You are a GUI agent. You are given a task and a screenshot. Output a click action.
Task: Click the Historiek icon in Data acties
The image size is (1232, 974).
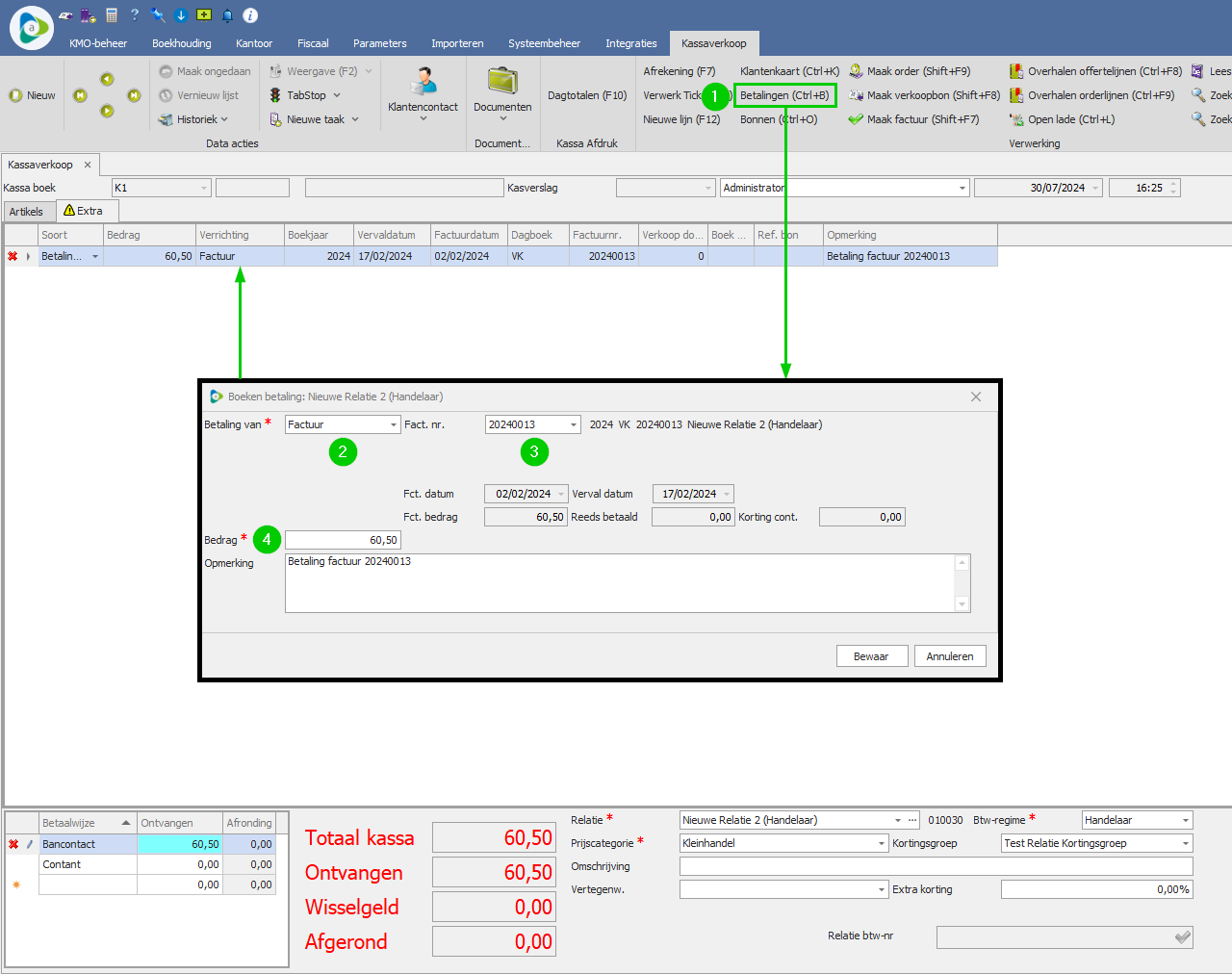[166, 119]
